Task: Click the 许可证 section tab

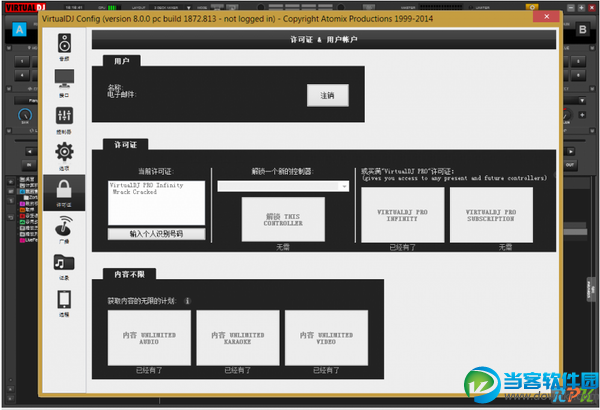Action: pos(126,145)
